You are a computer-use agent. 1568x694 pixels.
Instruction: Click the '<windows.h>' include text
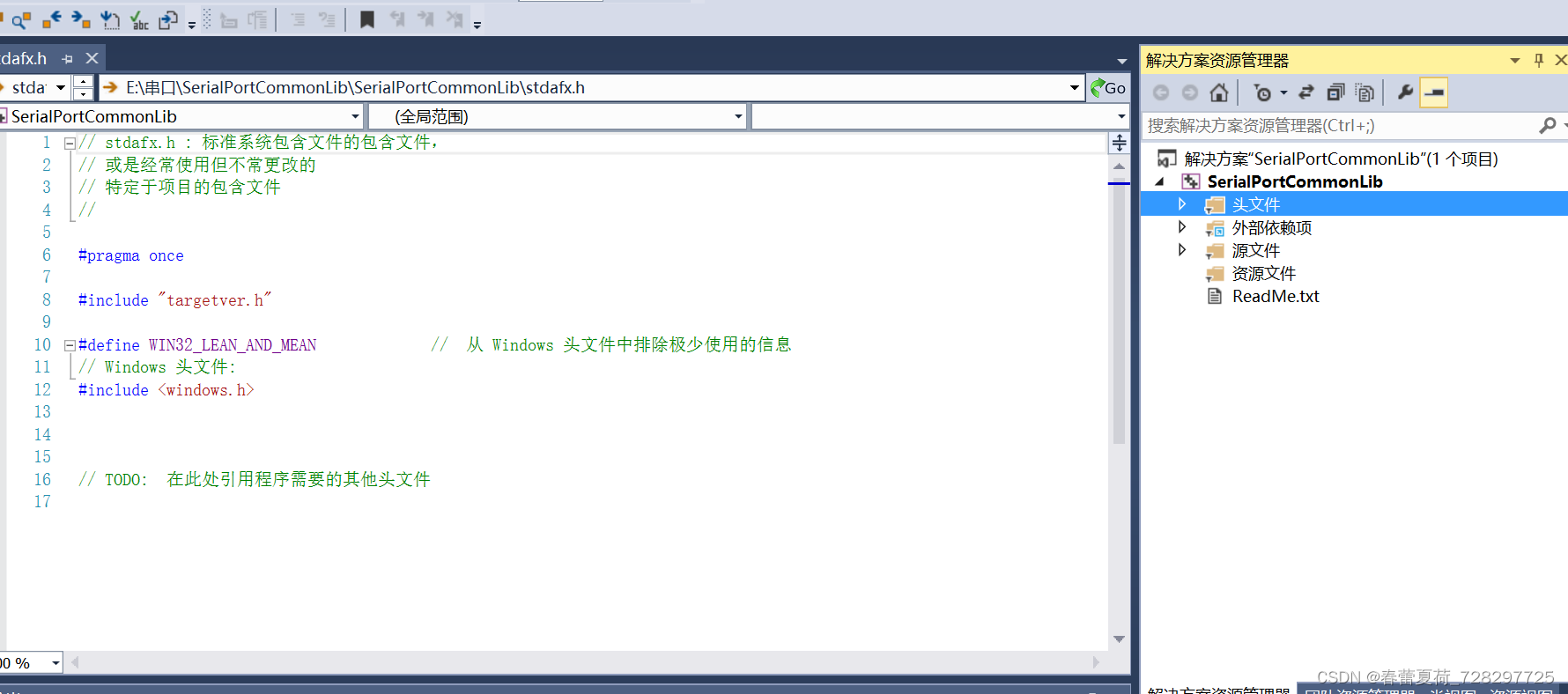click(x=206, y=390)
